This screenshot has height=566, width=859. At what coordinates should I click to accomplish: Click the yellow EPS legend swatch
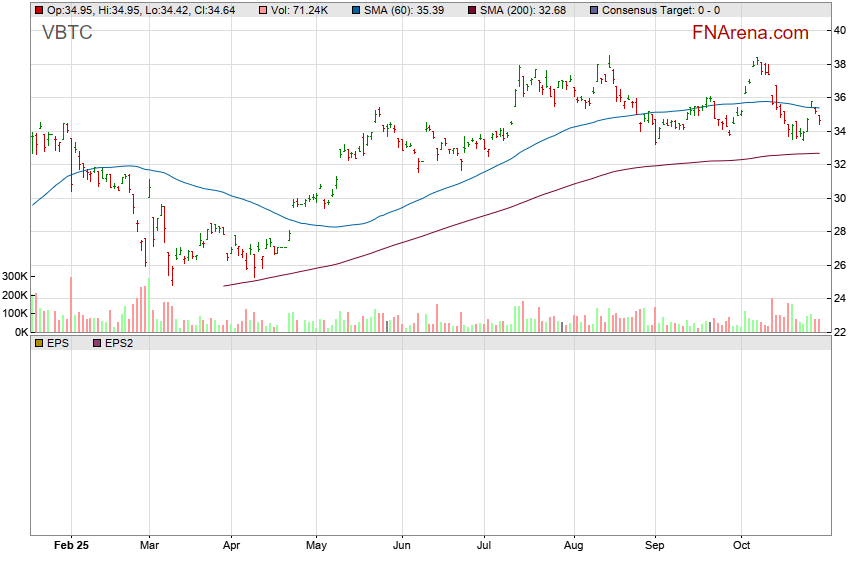[x=39, y=343]
